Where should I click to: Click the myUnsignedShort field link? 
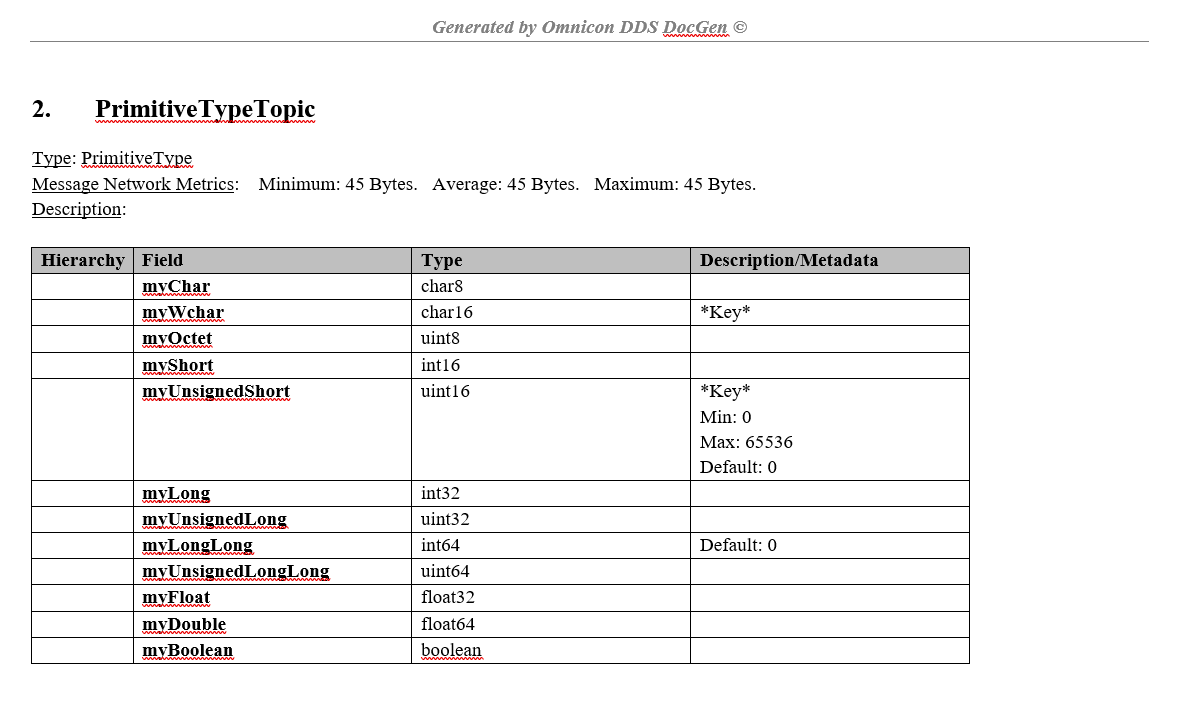(x=216, y=391)
